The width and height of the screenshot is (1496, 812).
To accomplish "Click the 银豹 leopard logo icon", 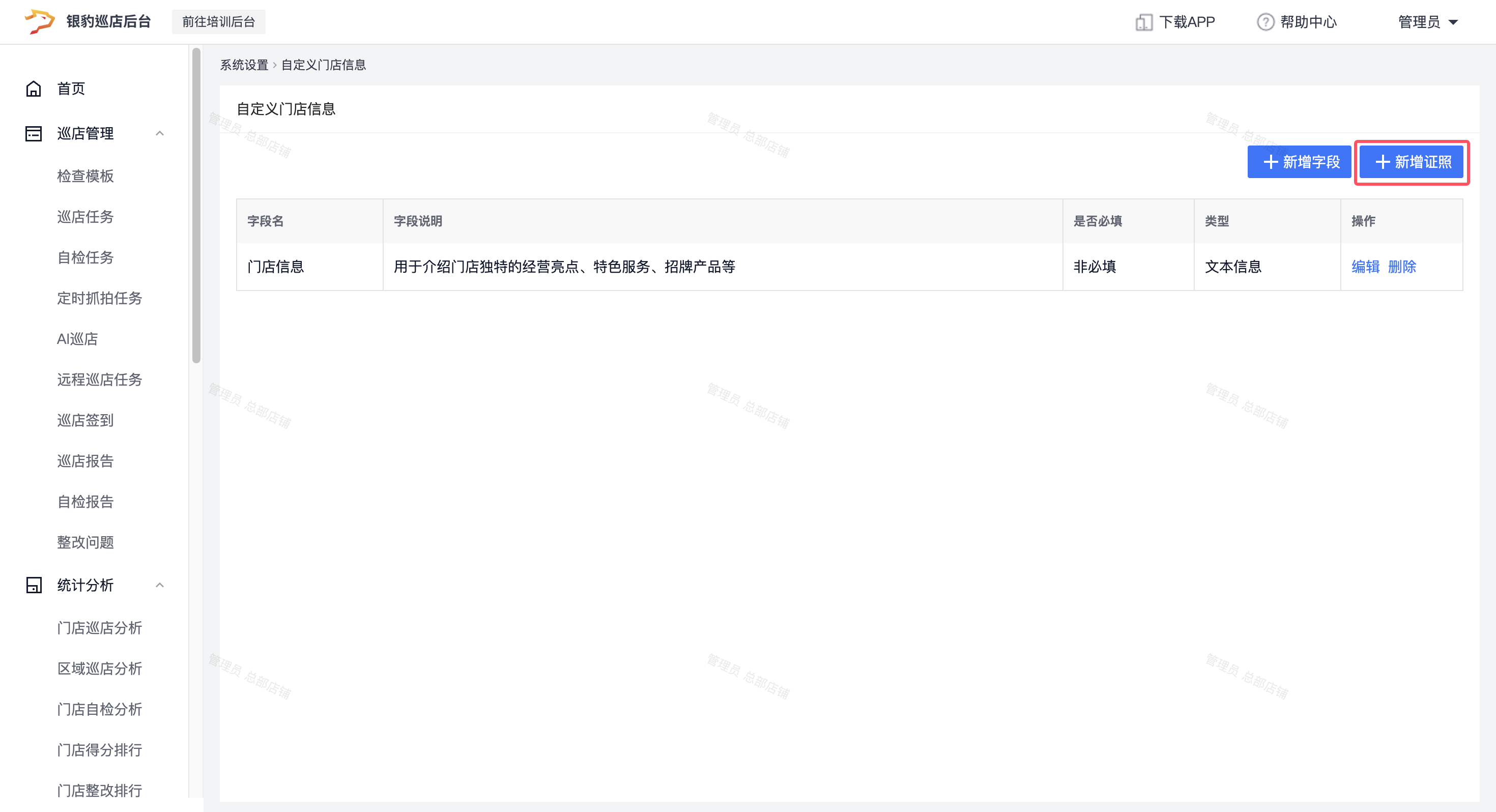I will pos(40,21).
